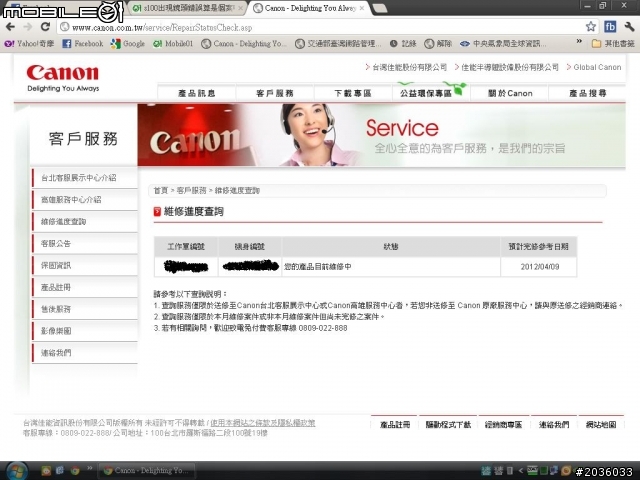
Task: Bookmark page using the star icon
Action: point(590,27)
